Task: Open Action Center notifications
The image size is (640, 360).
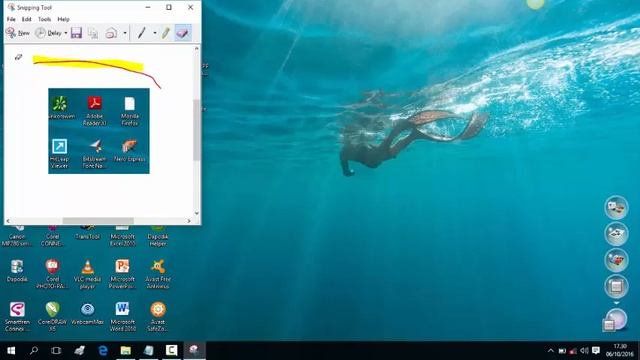Action: pyautogui.click(x=596, y=351)
